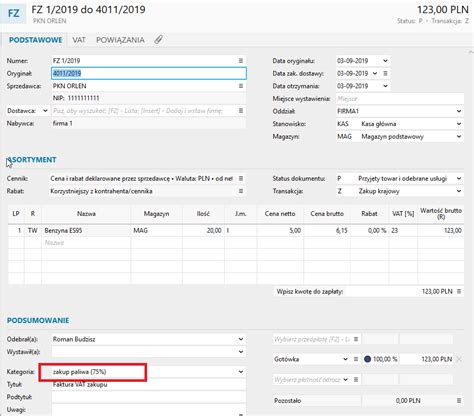
Task: Click Rabat cell 0,00 %
Action: (369, 230)
